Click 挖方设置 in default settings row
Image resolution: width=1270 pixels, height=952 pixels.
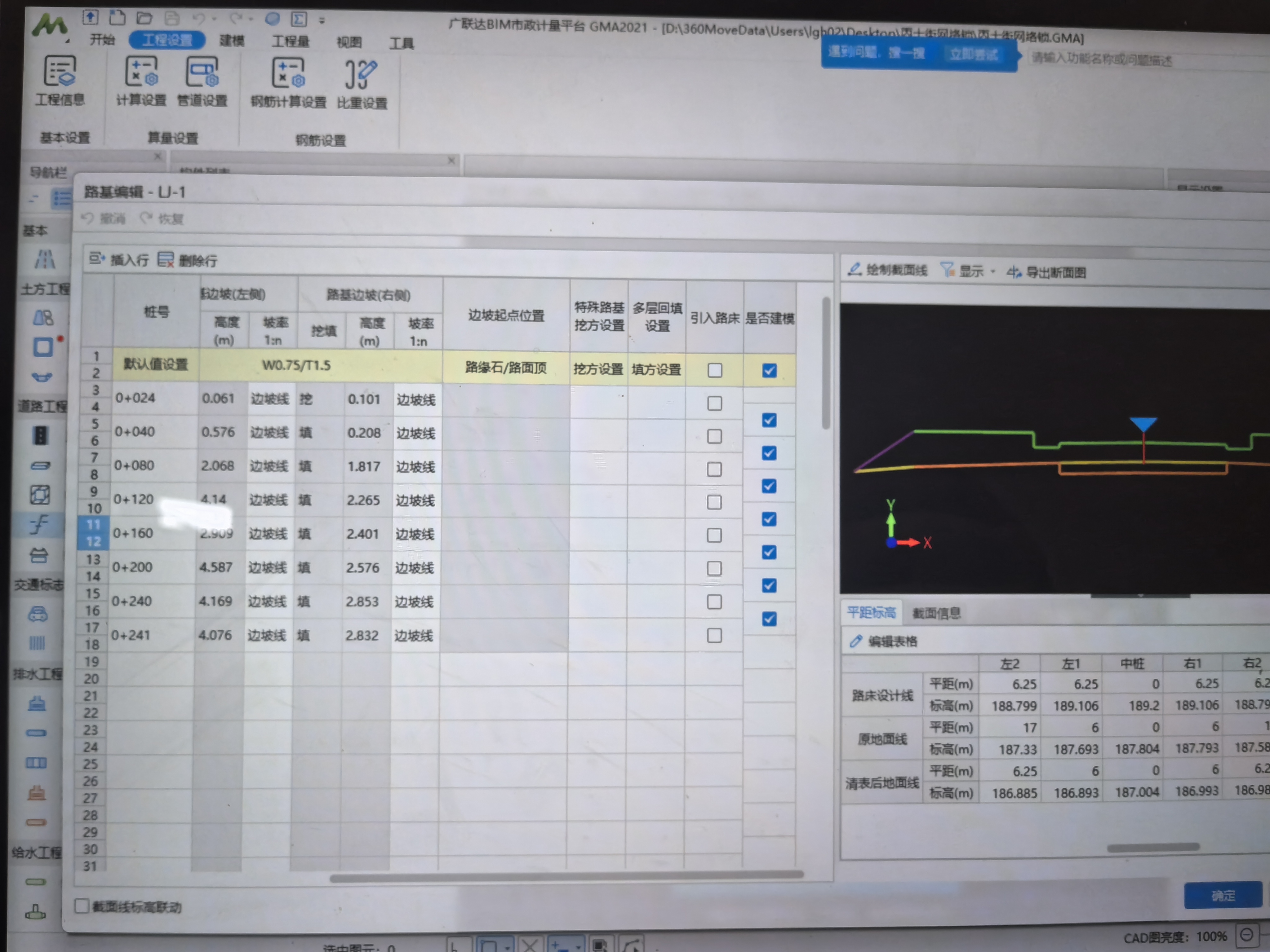(598, 369)
